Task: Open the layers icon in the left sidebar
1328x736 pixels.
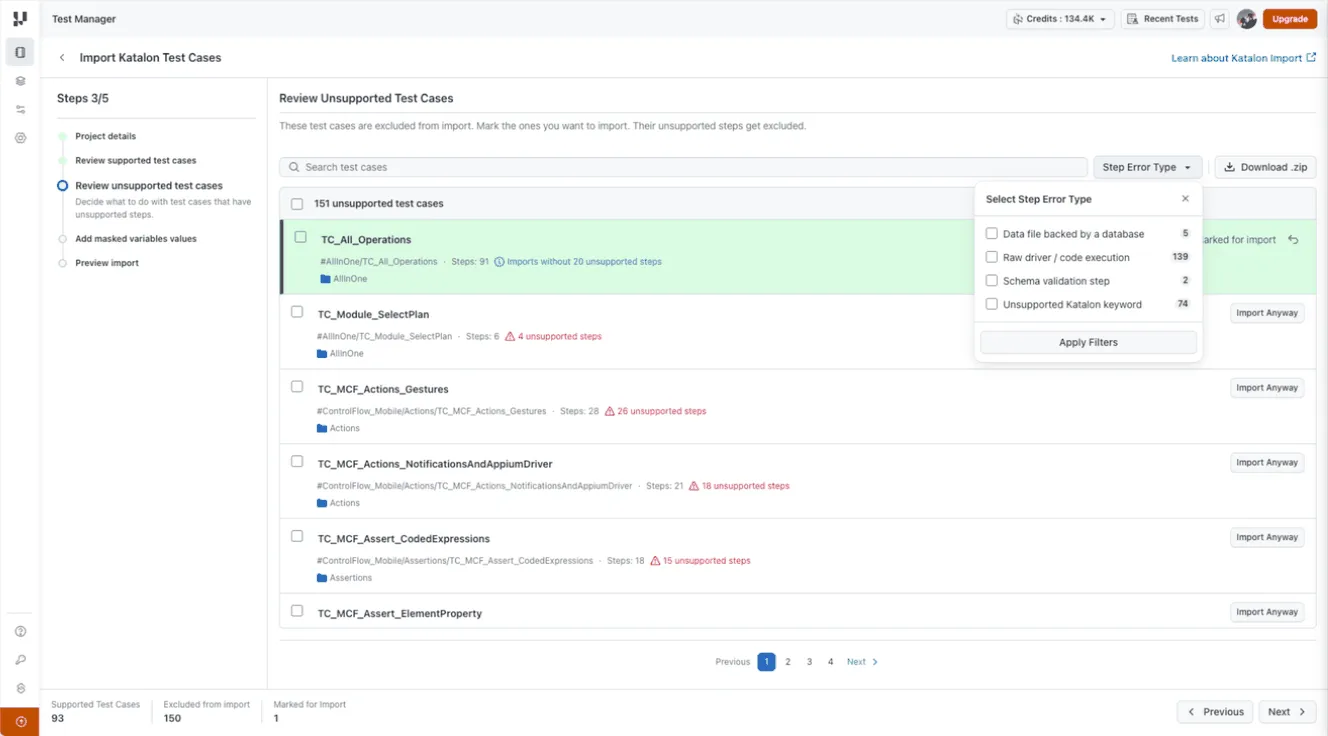Action: (x=20, y=81)
